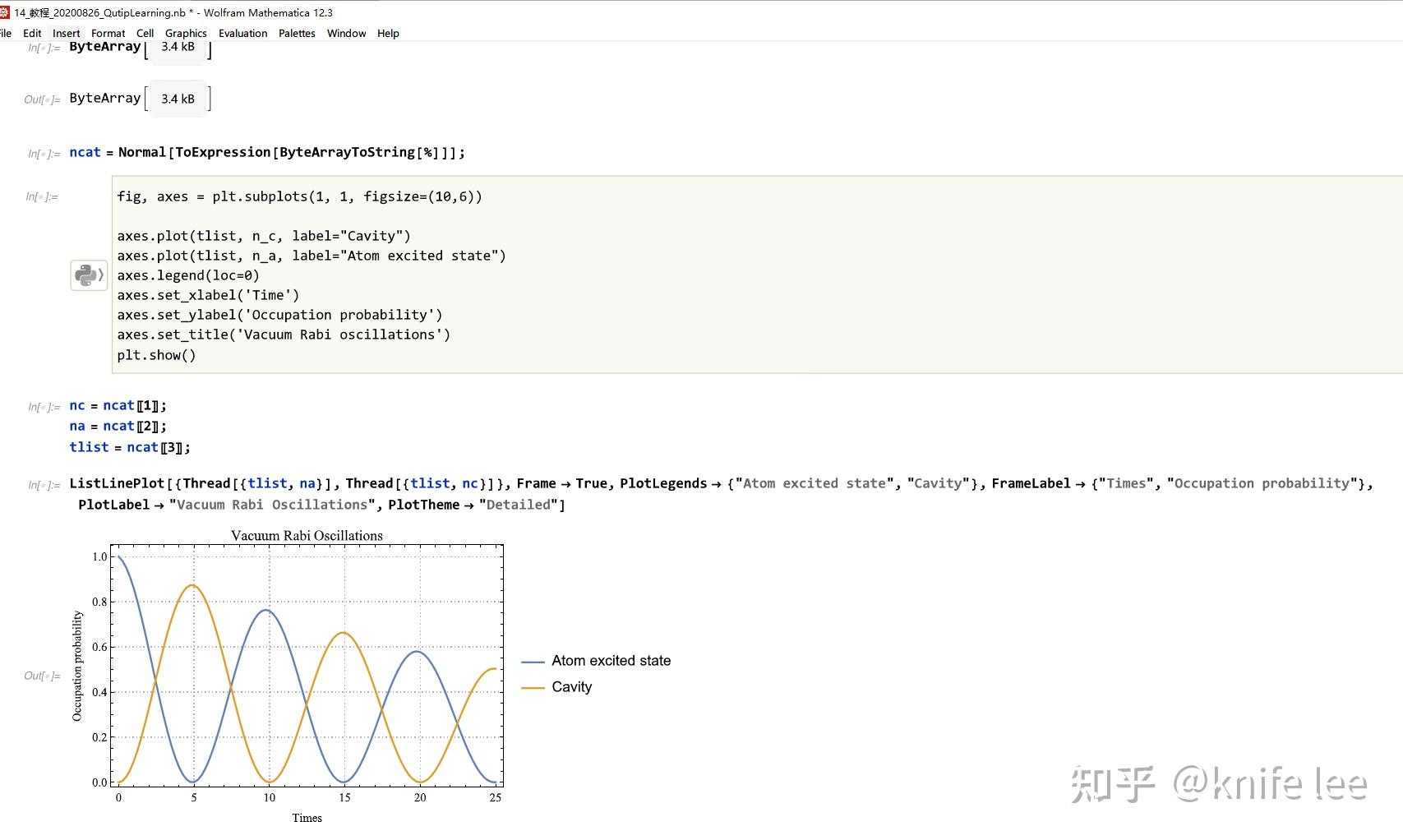The height and width of the screenshot is (840, 1403).
Task: Click the Format menu entry
Action: point(108,33)
